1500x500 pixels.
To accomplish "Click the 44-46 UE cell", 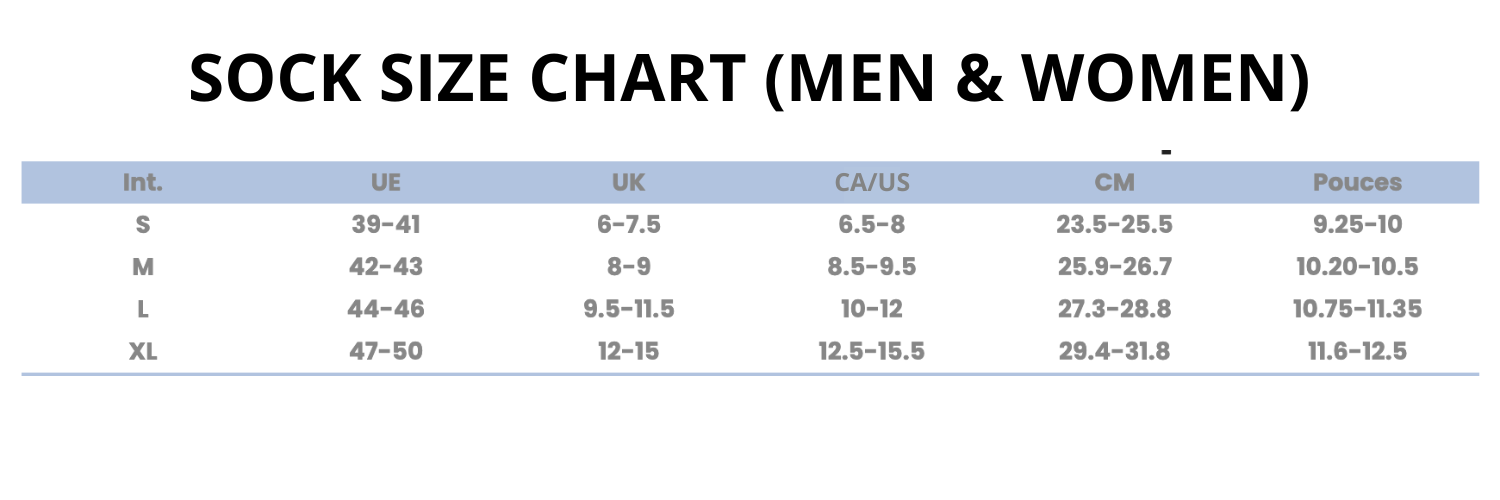I will 386,309.
